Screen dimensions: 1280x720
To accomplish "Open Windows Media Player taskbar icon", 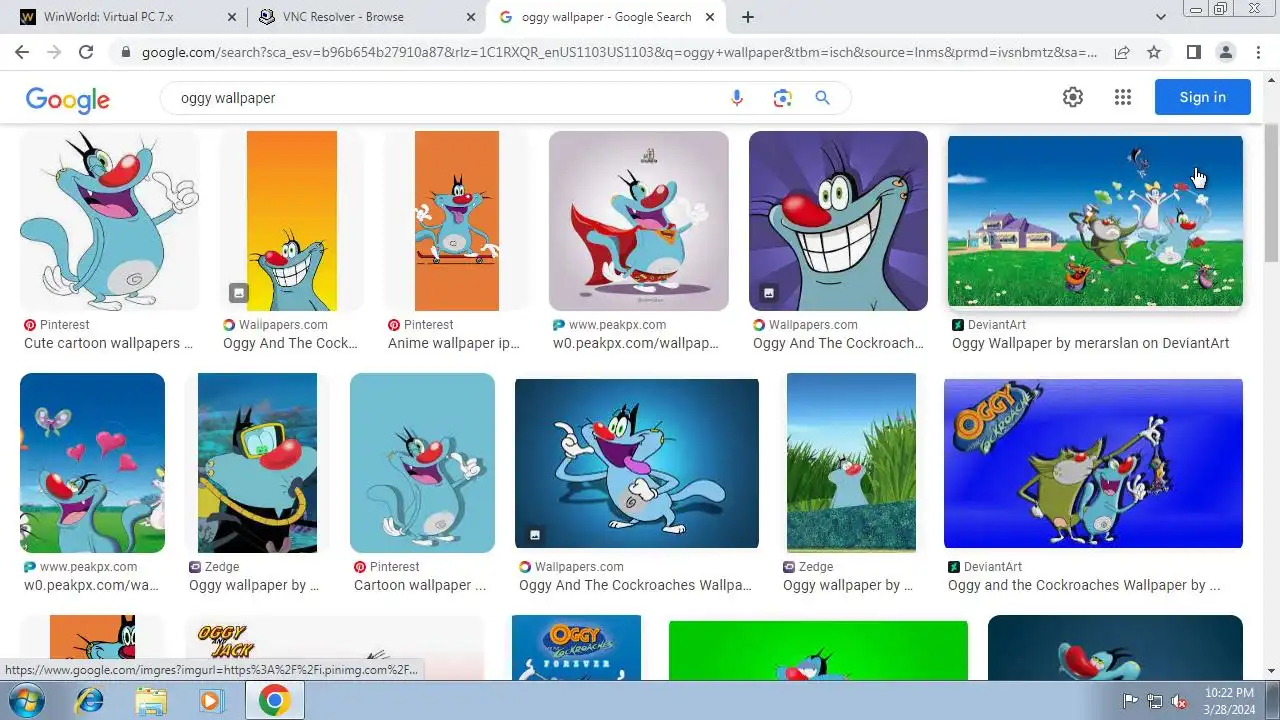I will tap(210, 701).
